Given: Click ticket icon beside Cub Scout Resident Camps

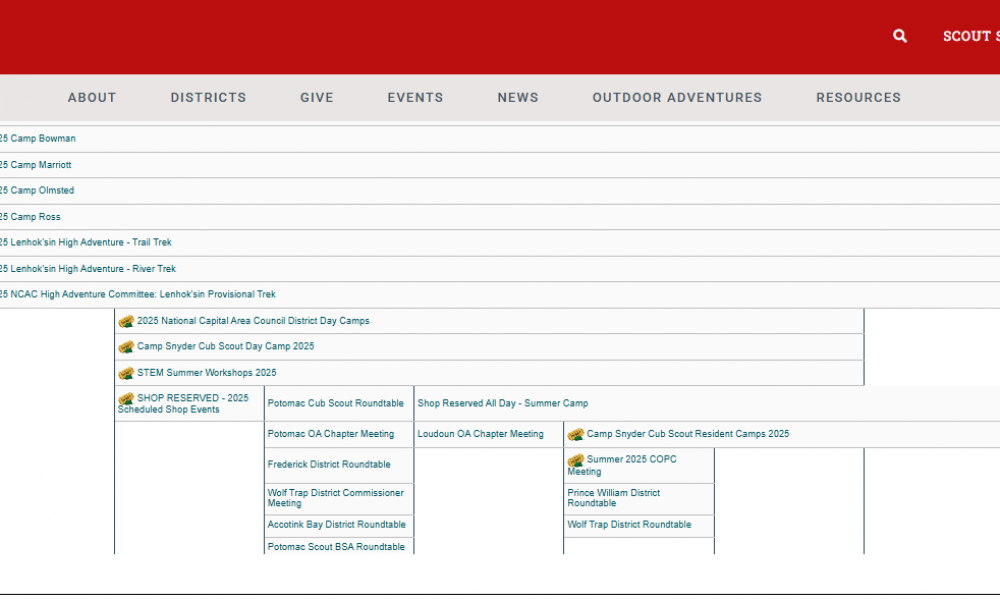Looking at the screenshot, I should point(576,435).
